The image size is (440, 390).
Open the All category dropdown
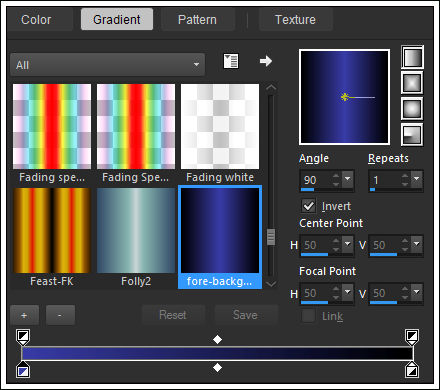[x=108, y=65]
